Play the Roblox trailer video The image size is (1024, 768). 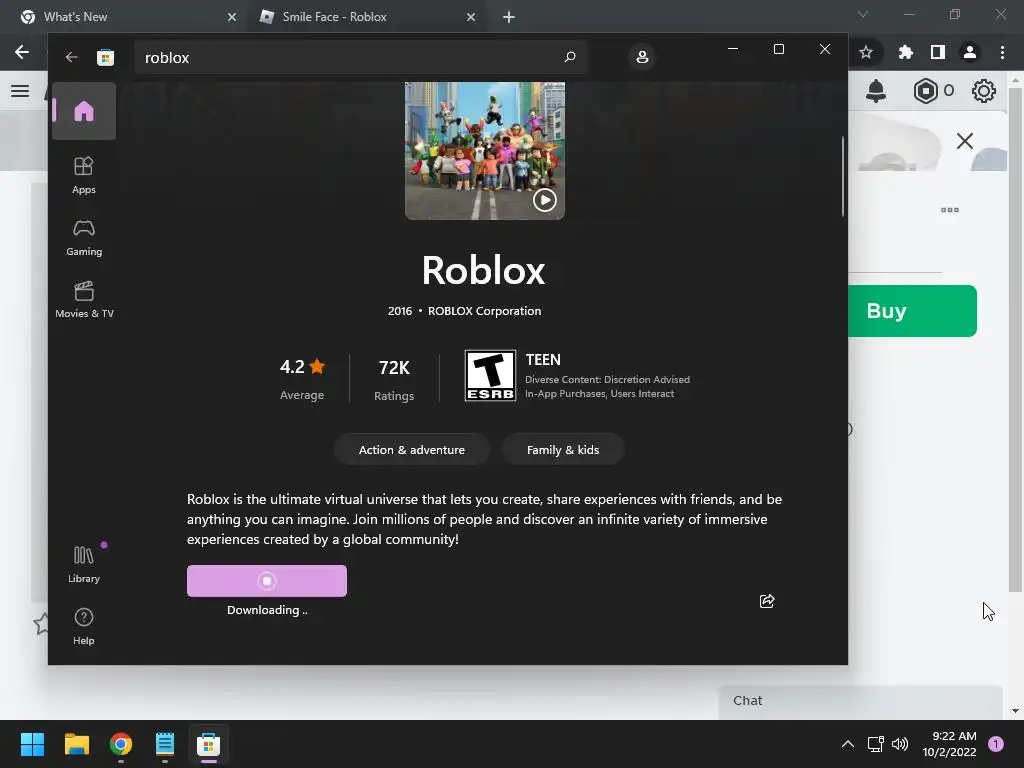(x=545, y=200)
